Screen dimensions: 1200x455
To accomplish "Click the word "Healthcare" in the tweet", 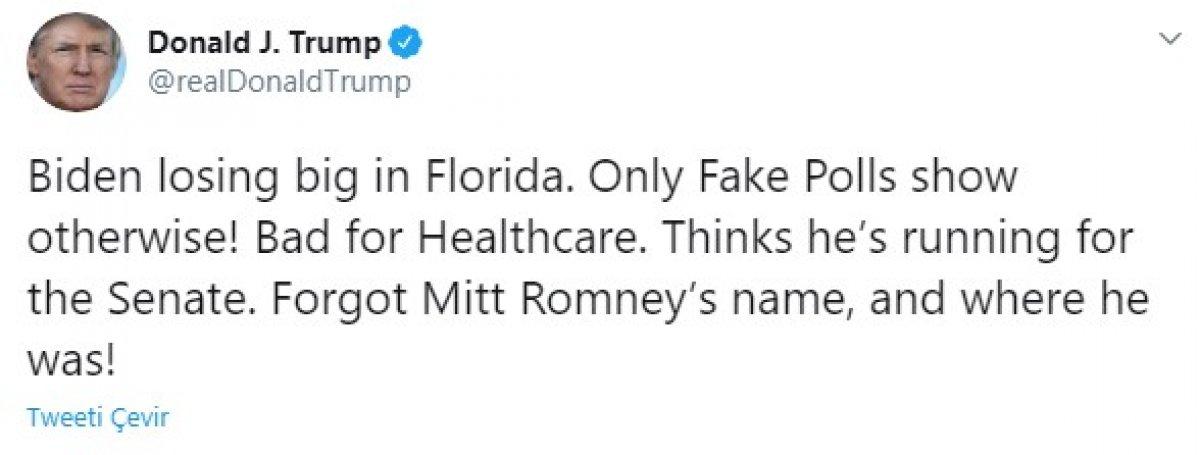I will (x=533, y=240).
